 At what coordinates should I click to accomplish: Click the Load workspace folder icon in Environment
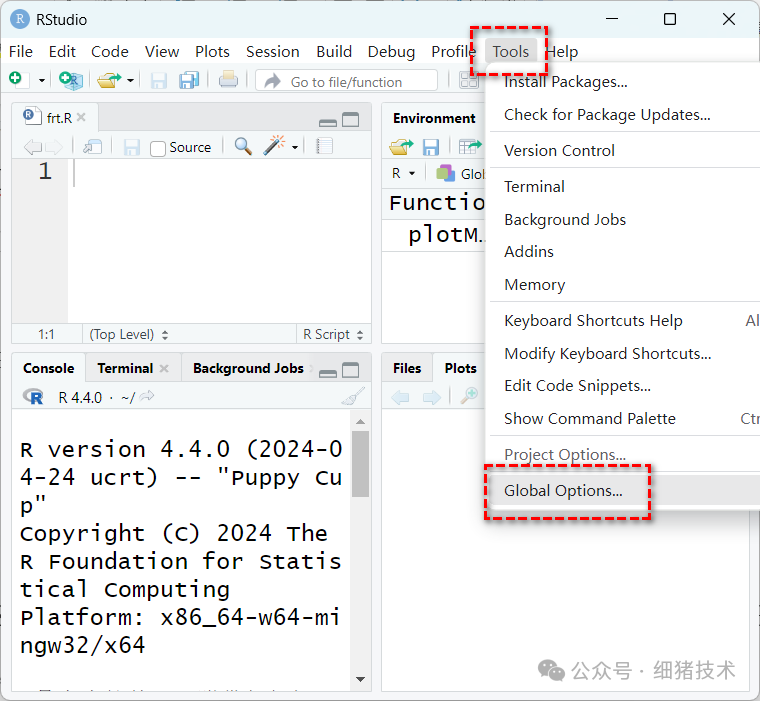[401, 146]
